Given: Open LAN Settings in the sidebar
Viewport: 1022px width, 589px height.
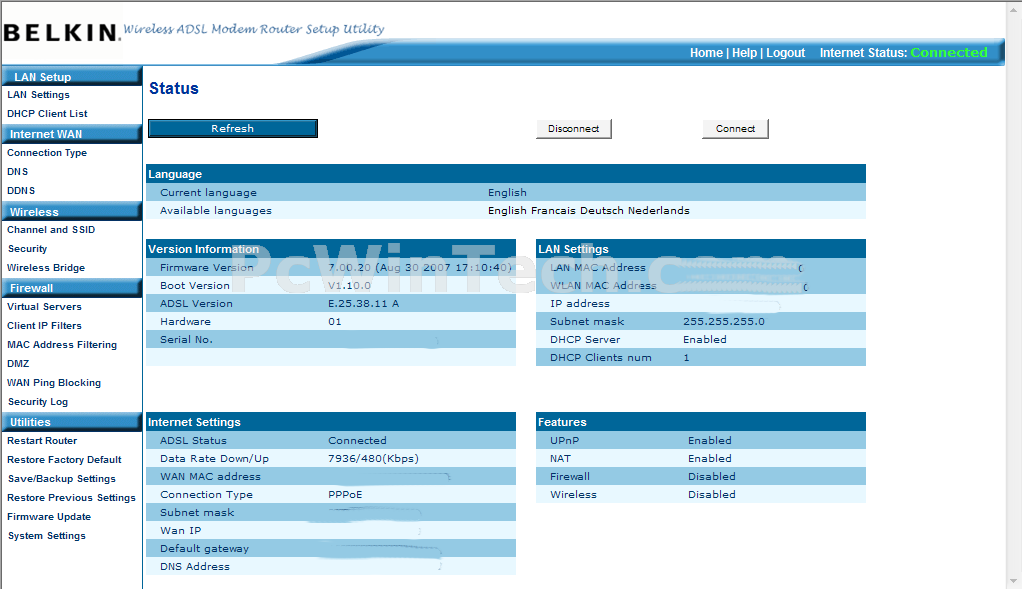Looking at the screenshot, I should [38, 94].
